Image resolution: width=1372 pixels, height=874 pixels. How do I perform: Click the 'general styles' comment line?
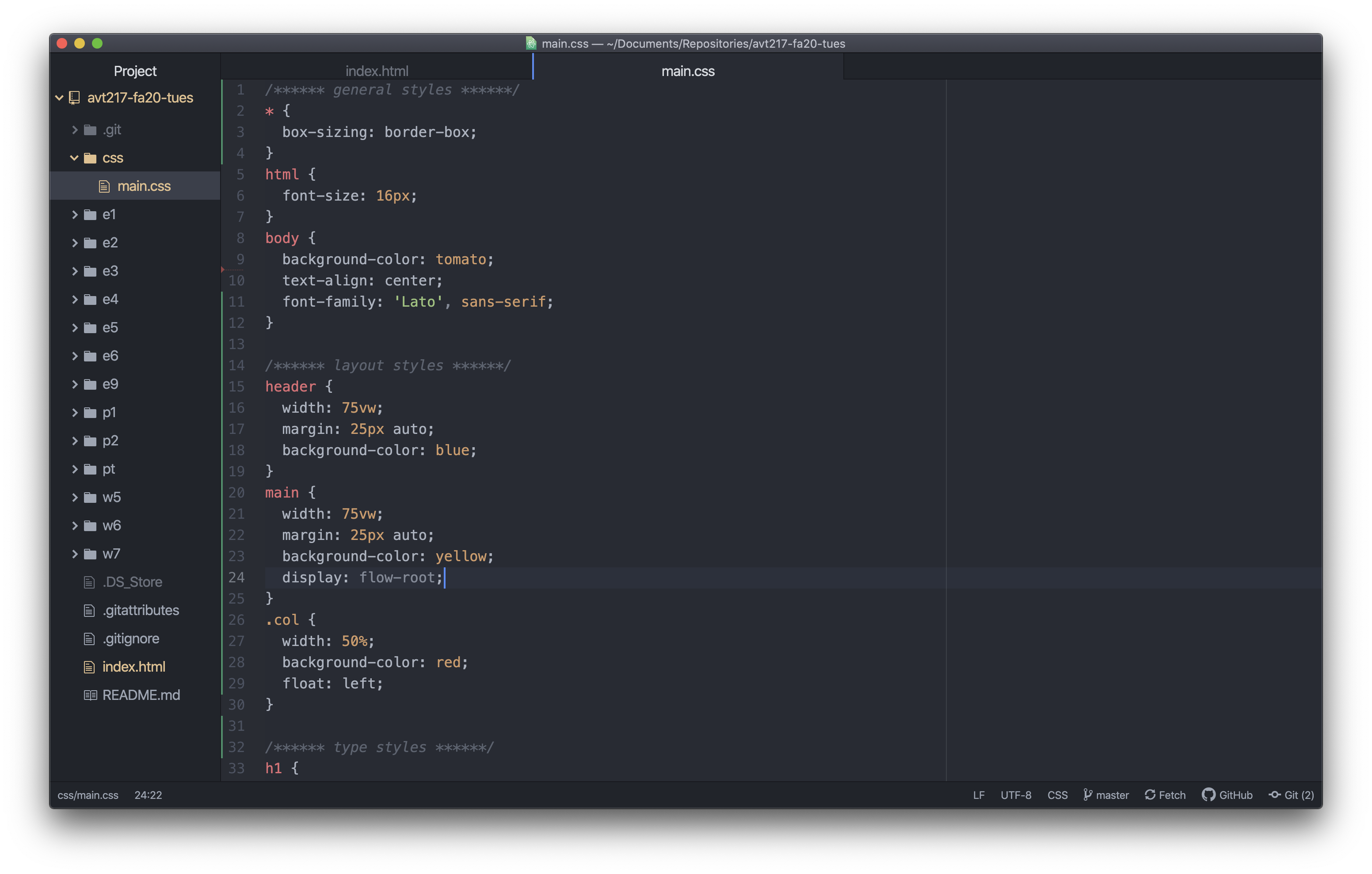coord(392,90)
